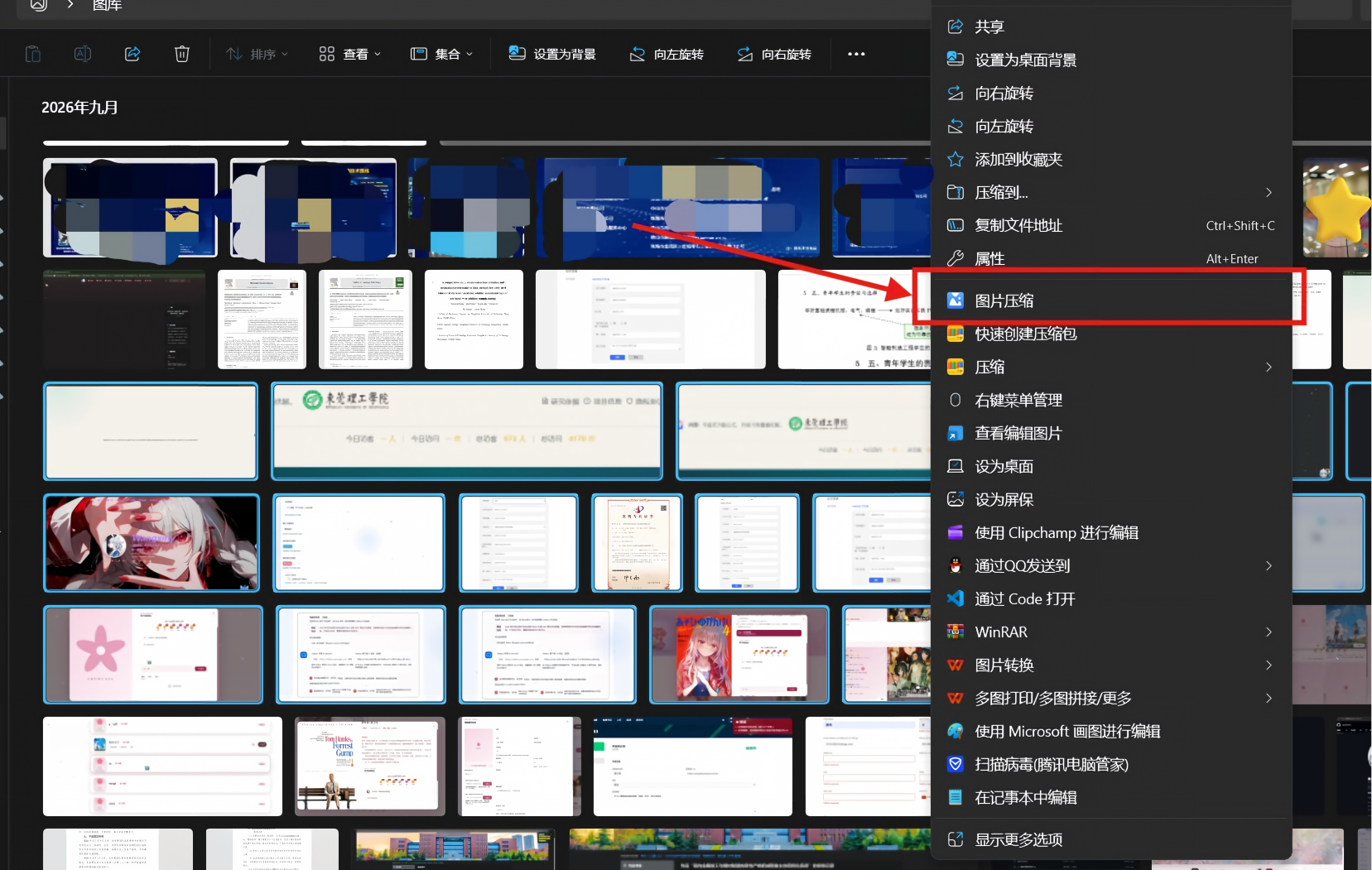
Task: Click the 设为屏保 icon
Action: (x=956, y=499)
